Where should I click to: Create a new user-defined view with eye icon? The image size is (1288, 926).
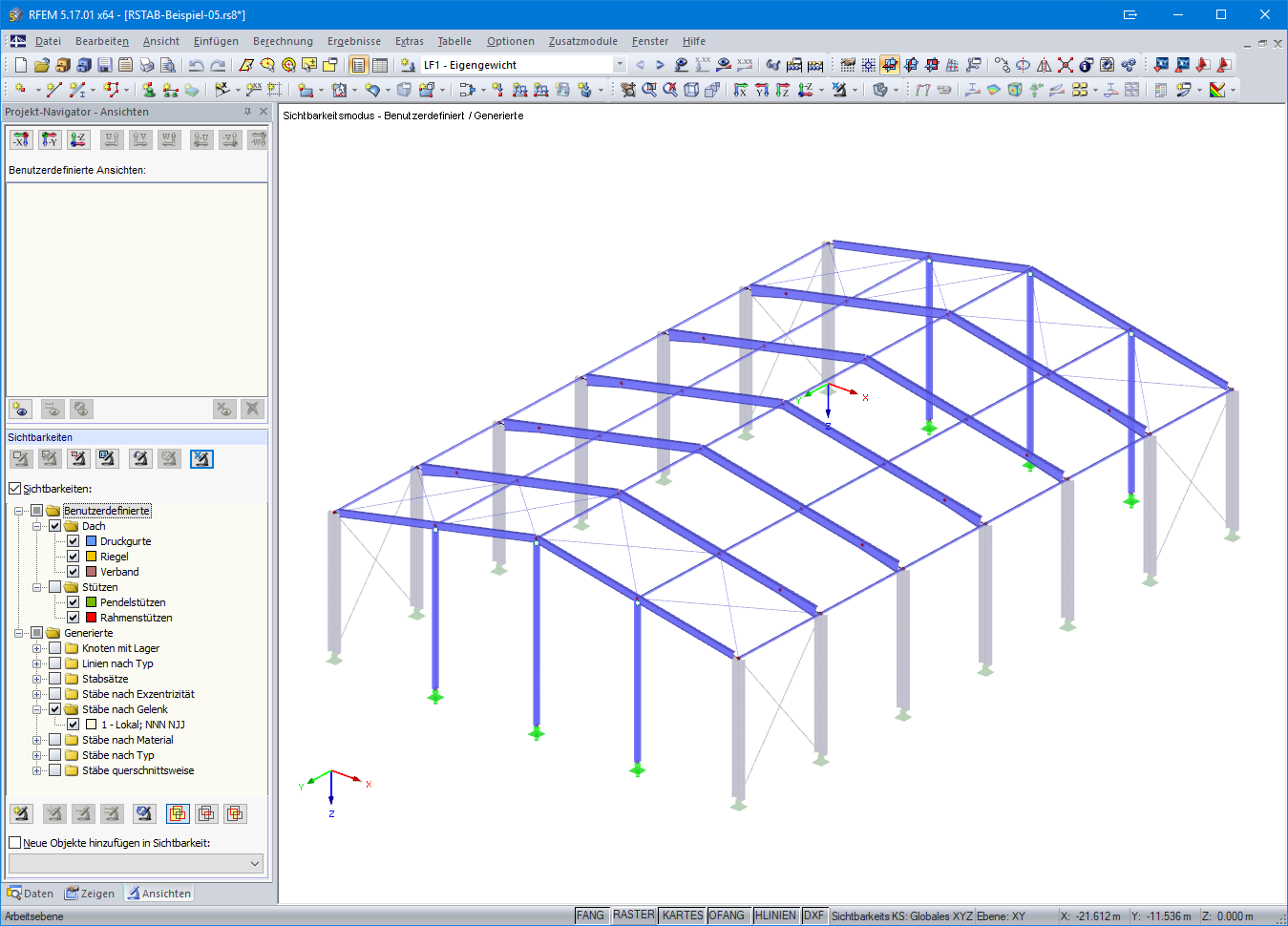20,410
